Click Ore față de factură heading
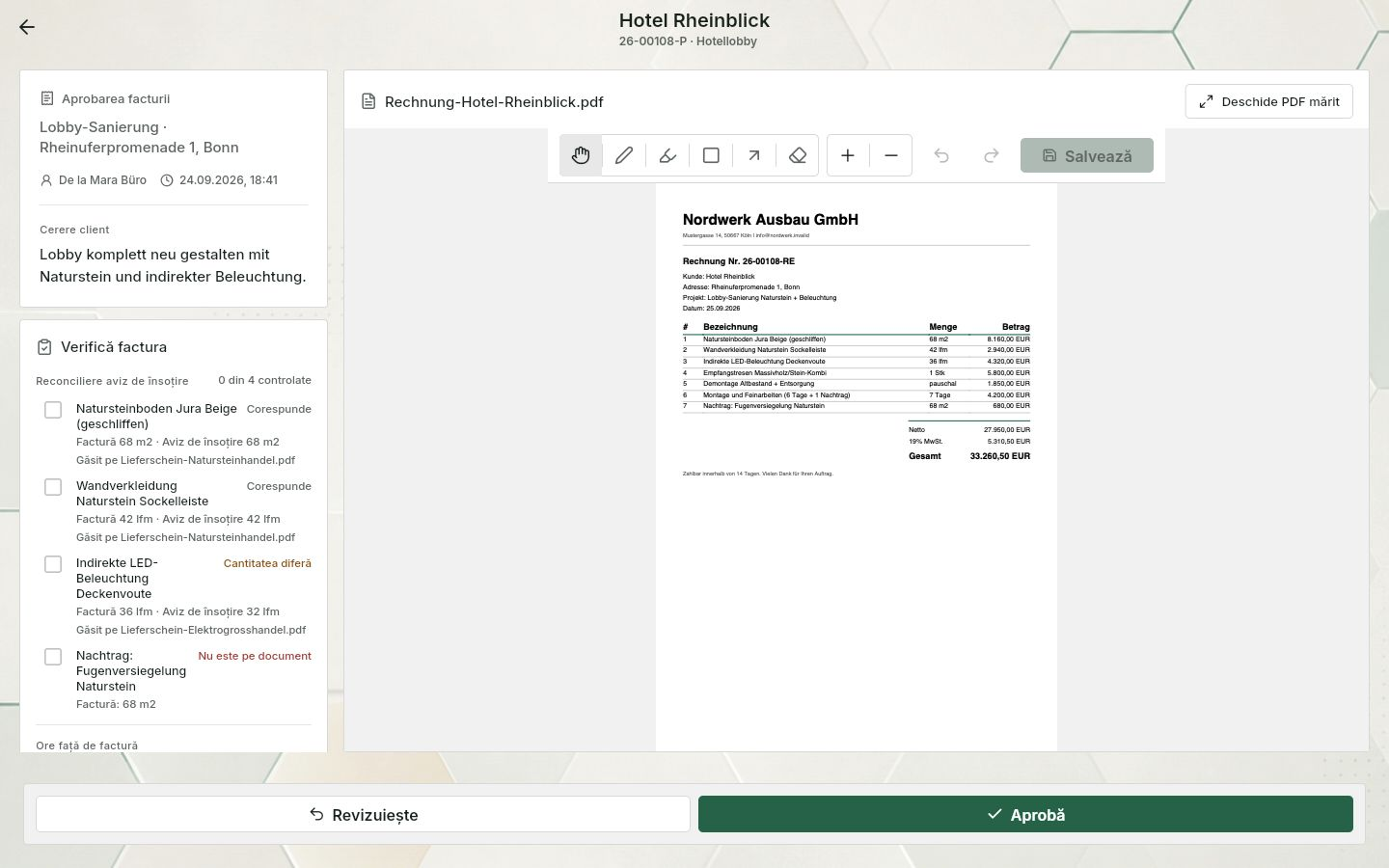The height and width of the screenshot is (868, 1389). 87,746
